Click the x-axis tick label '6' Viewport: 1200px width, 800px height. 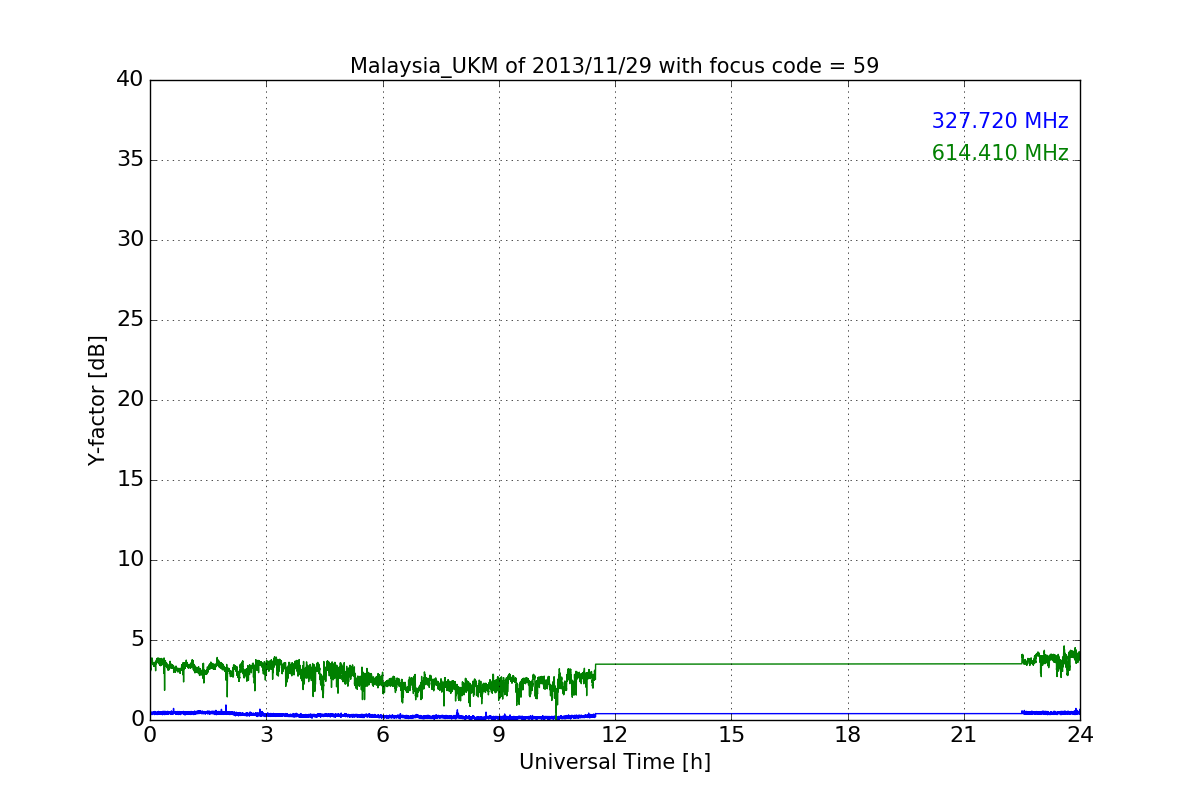click(x=383, y=735)
